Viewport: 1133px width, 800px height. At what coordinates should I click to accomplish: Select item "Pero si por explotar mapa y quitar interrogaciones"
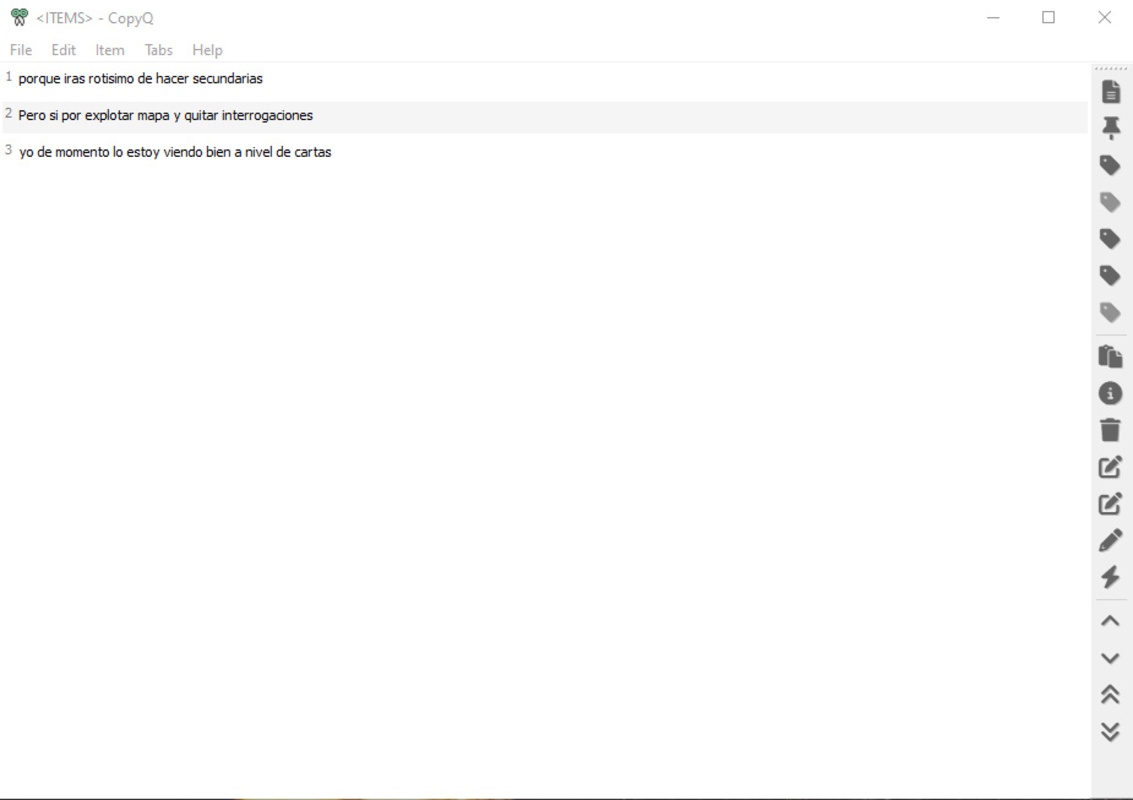pyautogui.click(x=545, y=116)
